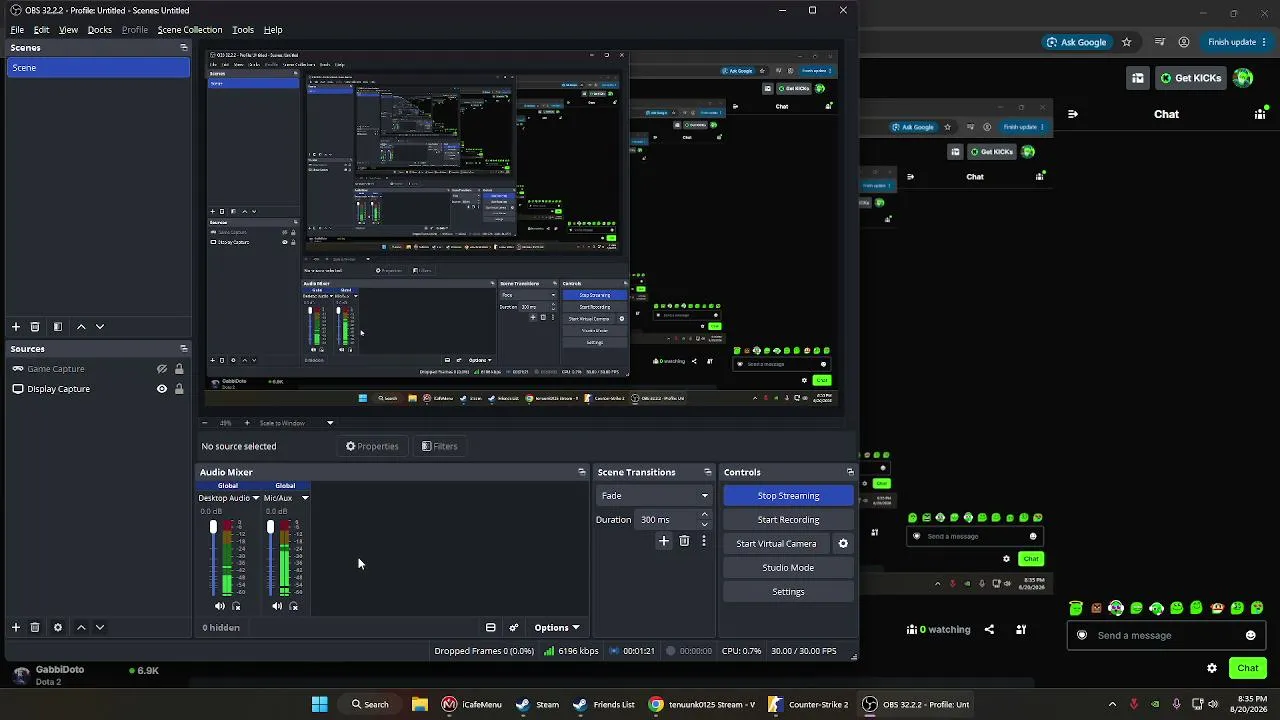The image size is (1280, 720).
Task: Expand the Mic/Aux dropdown arrow
Action: 305,498
